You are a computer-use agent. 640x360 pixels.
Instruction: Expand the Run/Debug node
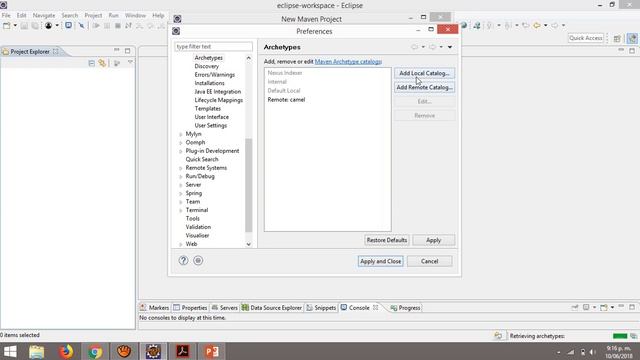(181, 177)
